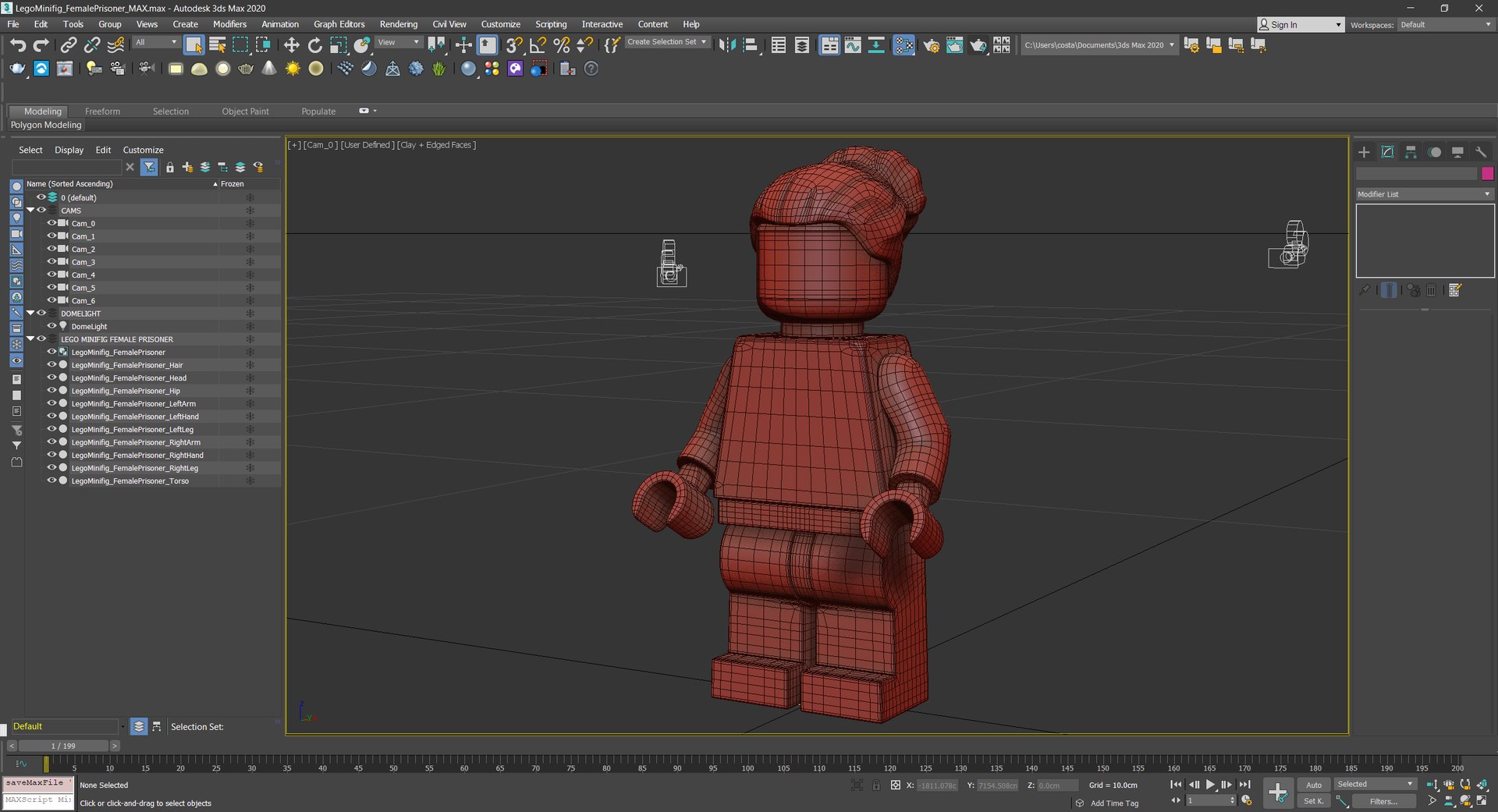Open the Select by Name tool
The image size is (1498, 812).
218,45
